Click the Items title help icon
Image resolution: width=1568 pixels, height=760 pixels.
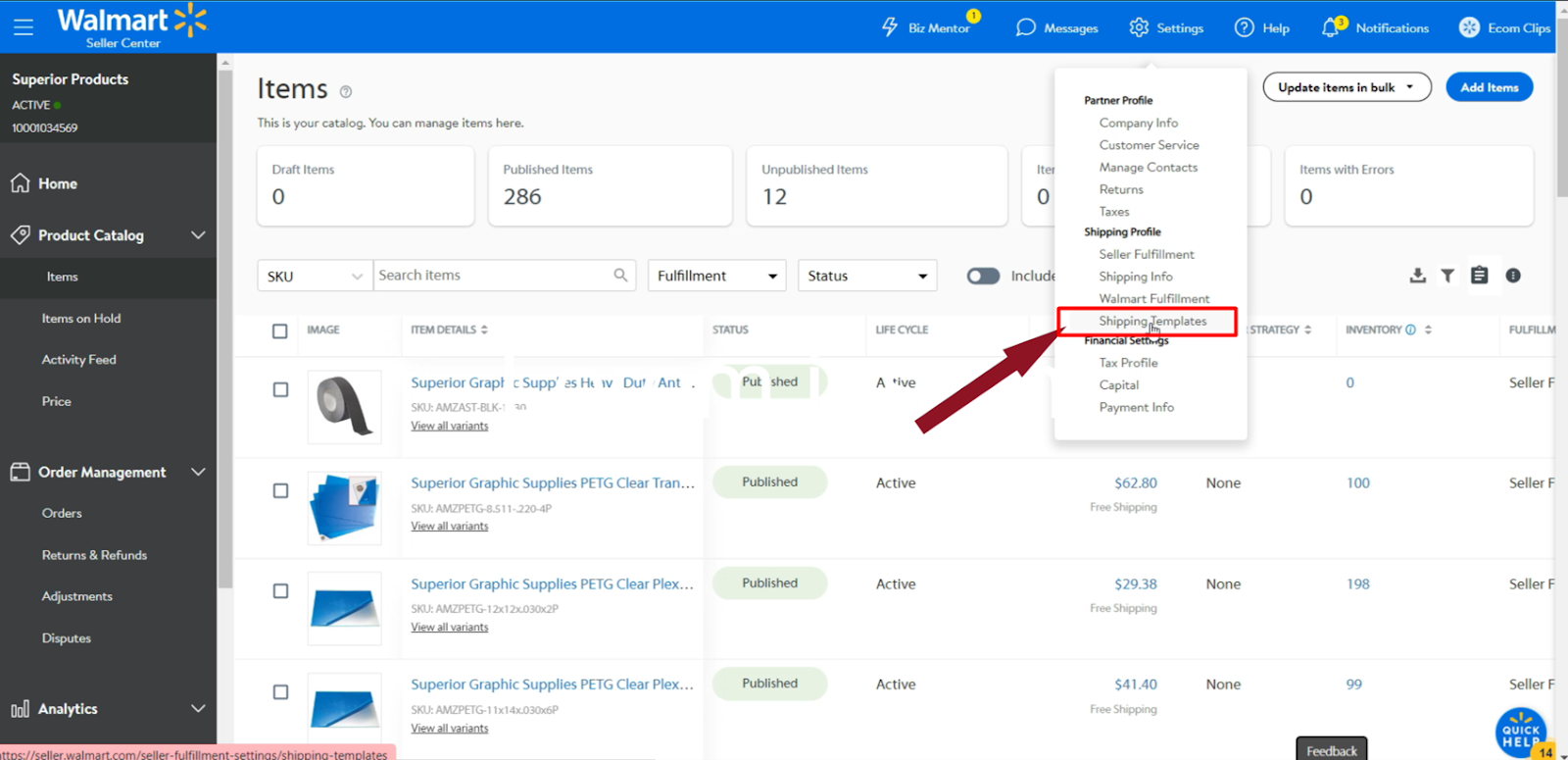346,92
